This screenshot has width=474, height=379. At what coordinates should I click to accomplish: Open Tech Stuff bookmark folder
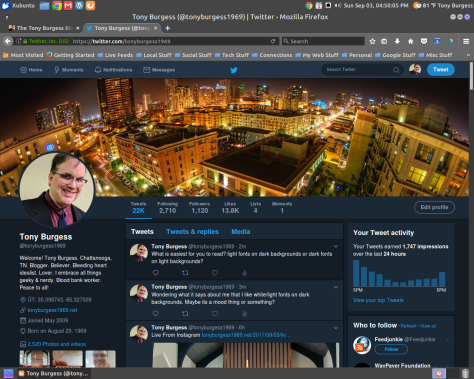point(232,55)
